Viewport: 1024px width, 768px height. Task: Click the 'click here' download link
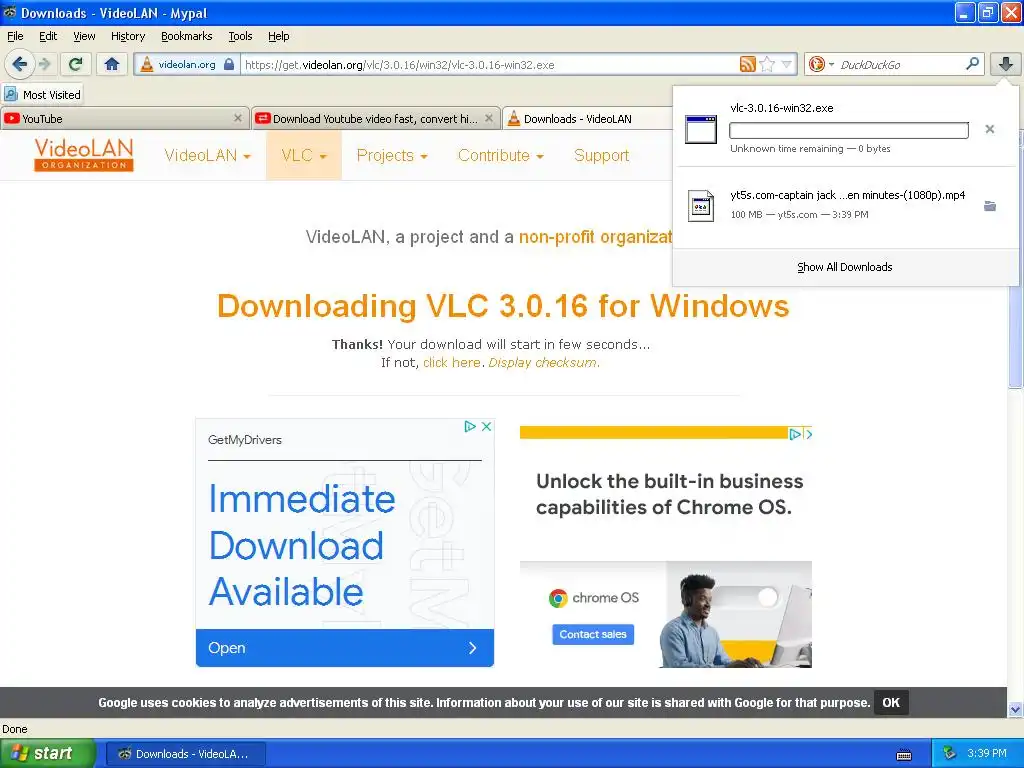[452, 362]
